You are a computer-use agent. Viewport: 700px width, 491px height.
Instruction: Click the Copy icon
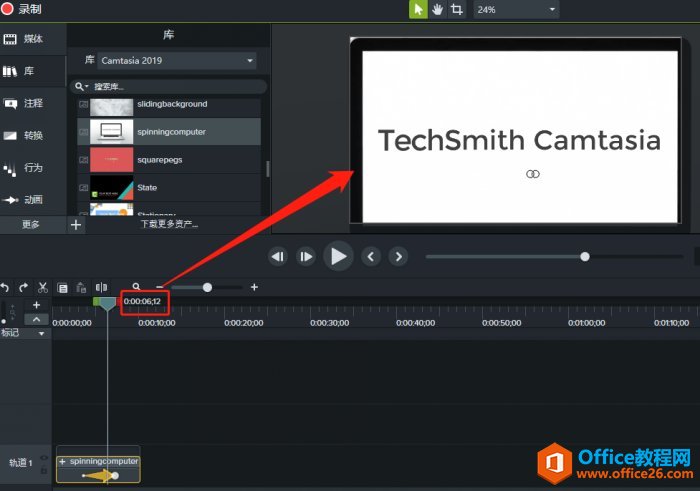click(x=62, y=288)
